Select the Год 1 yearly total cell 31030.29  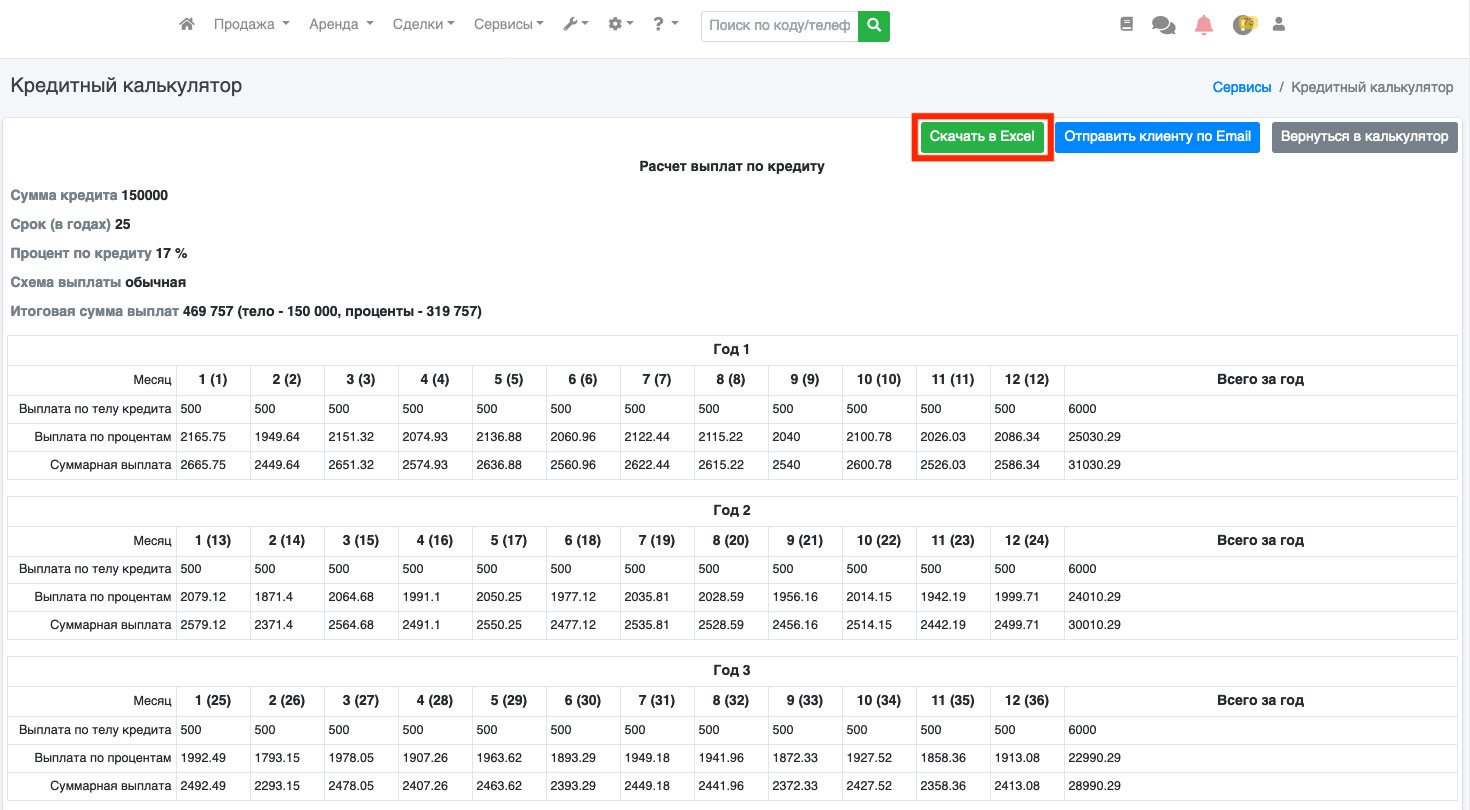coord(1094,465)
